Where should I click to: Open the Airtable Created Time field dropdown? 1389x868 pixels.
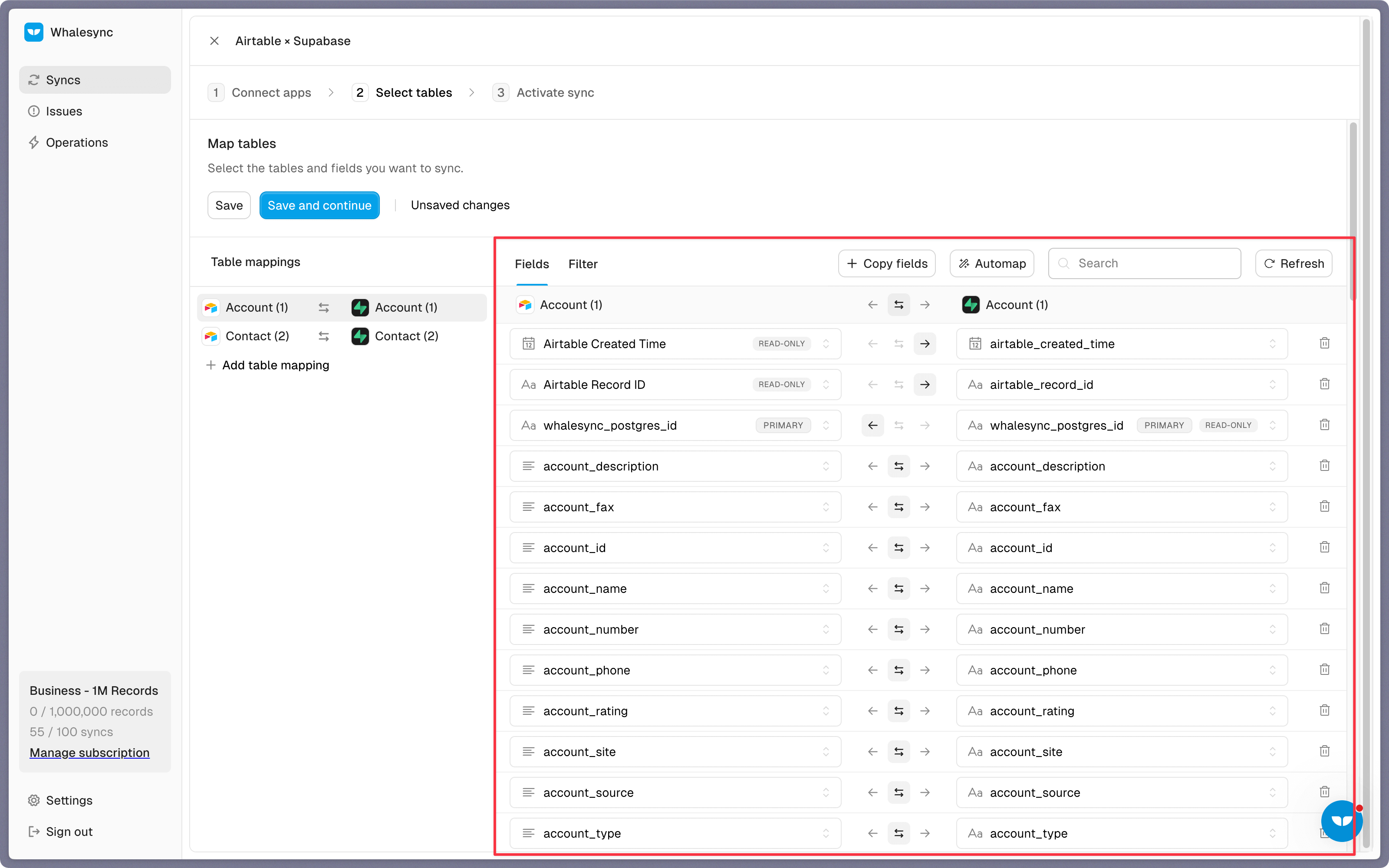[675, 344]
